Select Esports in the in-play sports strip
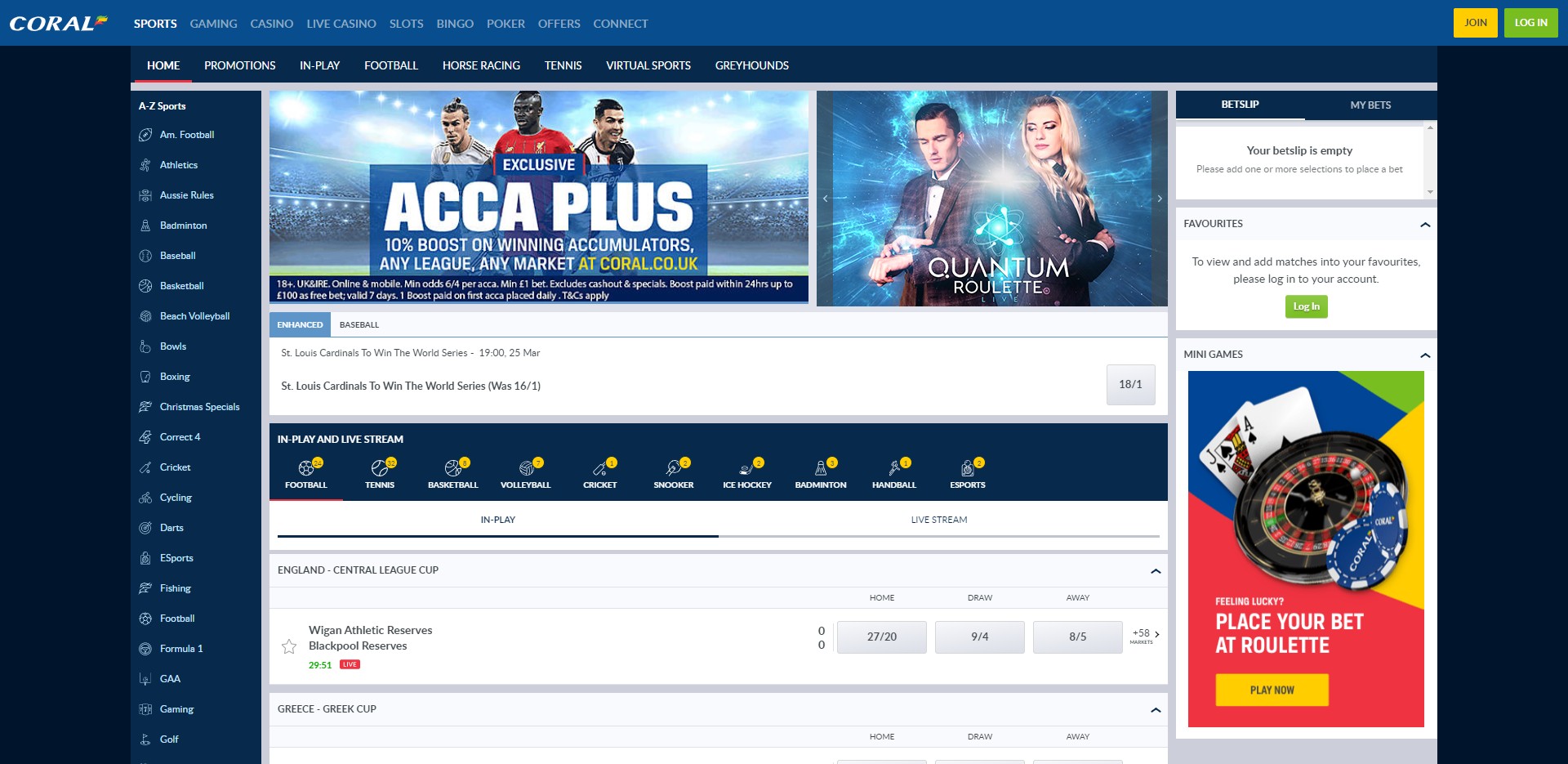The width and height of the screenshot is (1568, 764). pyautogui.click(x=968, y=474)
